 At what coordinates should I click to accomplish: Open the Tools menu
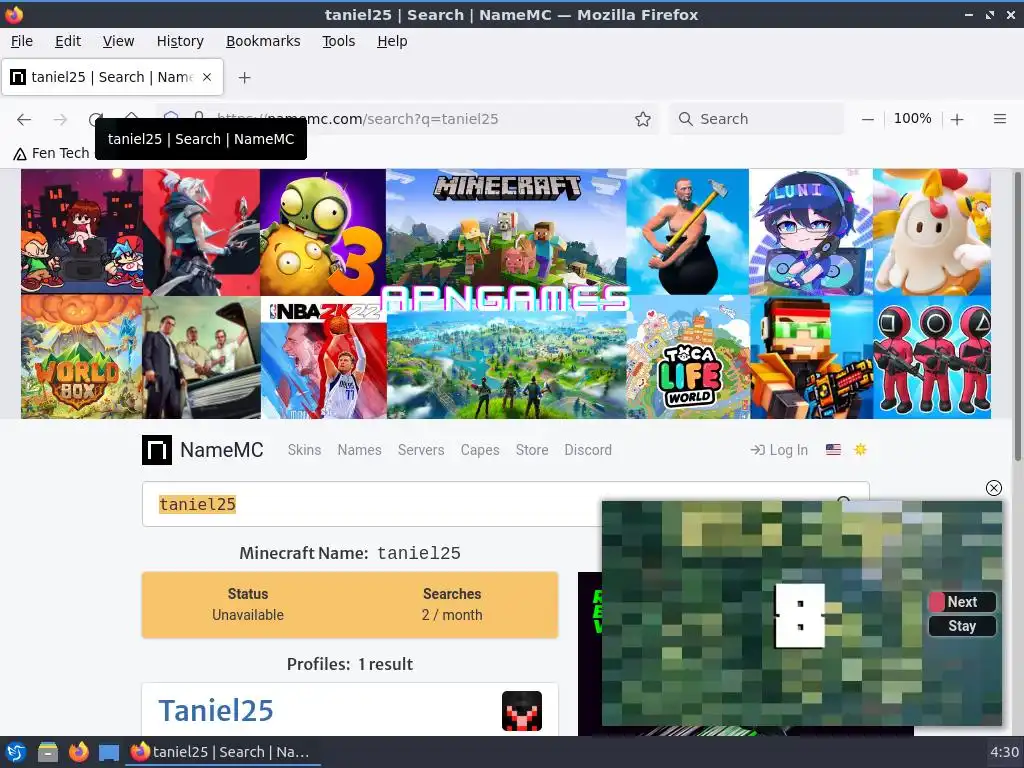coord(338,41)
